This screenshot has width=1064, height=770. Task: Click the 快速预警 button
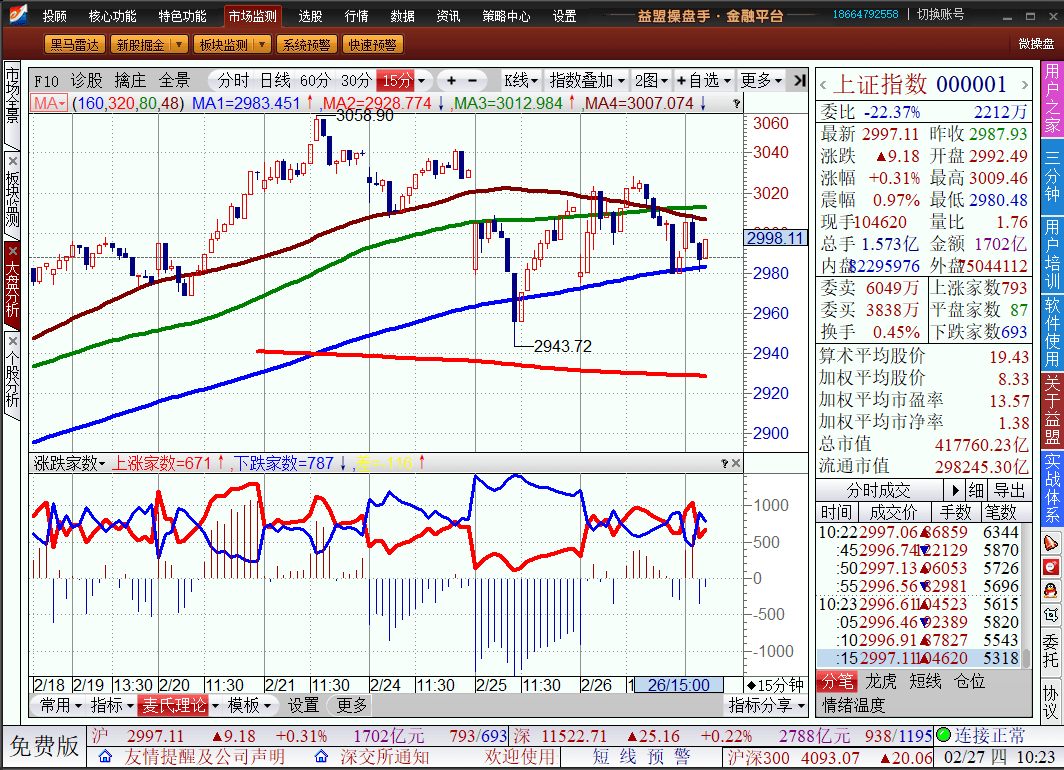pos(372,45)
